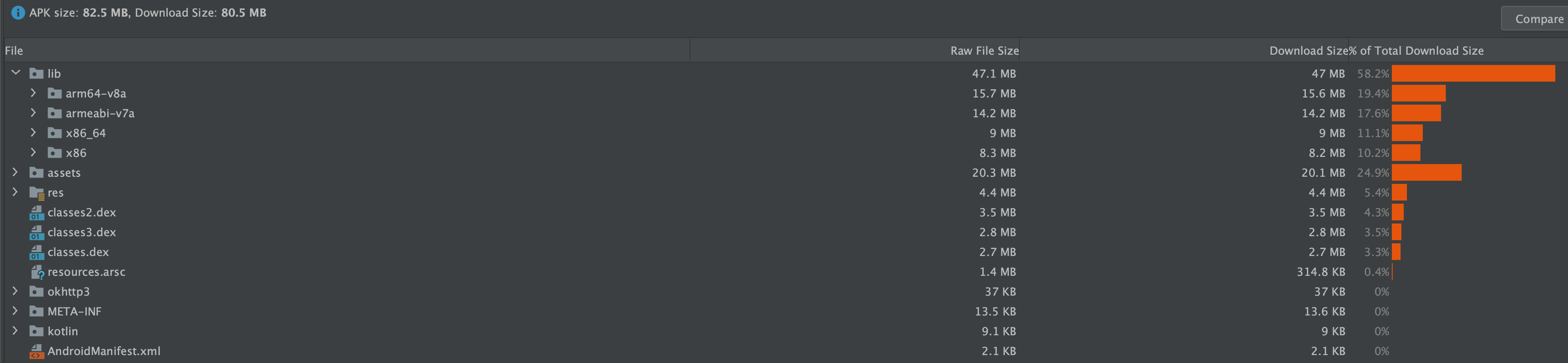Click the res resource folder icon

37,193
